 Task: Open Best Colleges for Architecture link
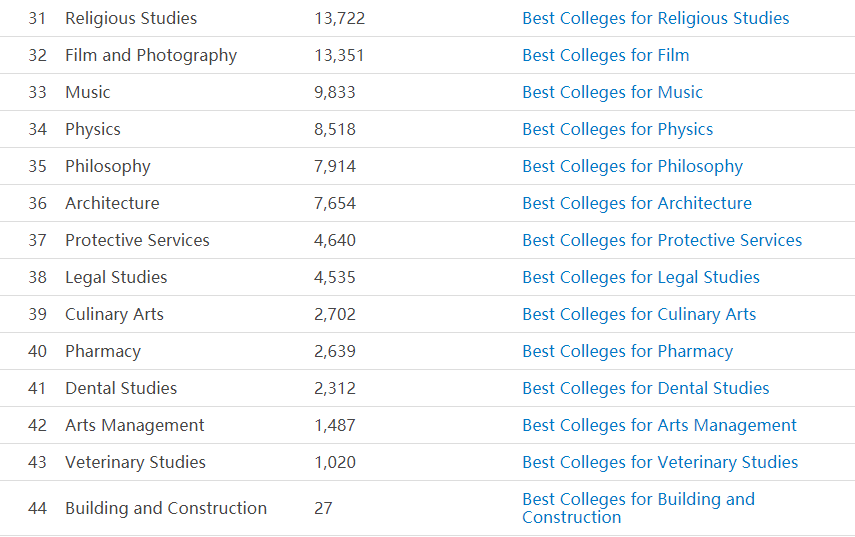coord(637,203)
